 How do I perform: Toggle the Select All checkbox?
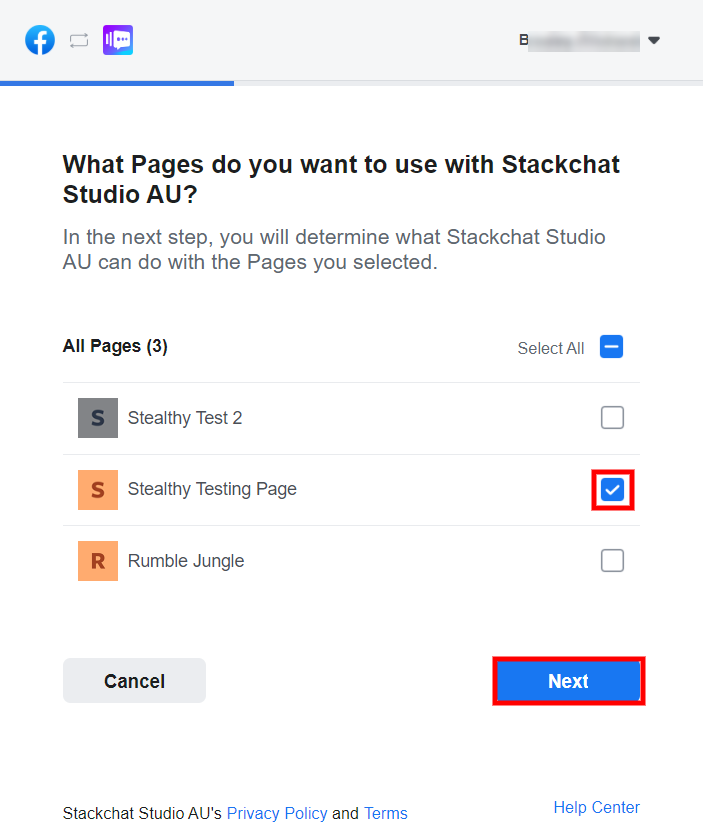(x=611, y=347)
